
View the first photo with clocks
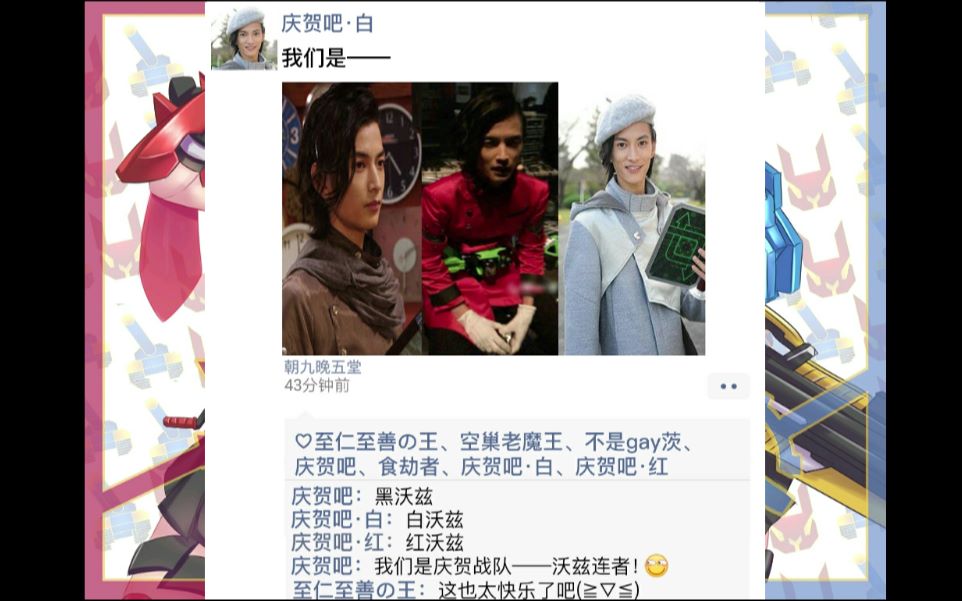[x=352, y=218]
